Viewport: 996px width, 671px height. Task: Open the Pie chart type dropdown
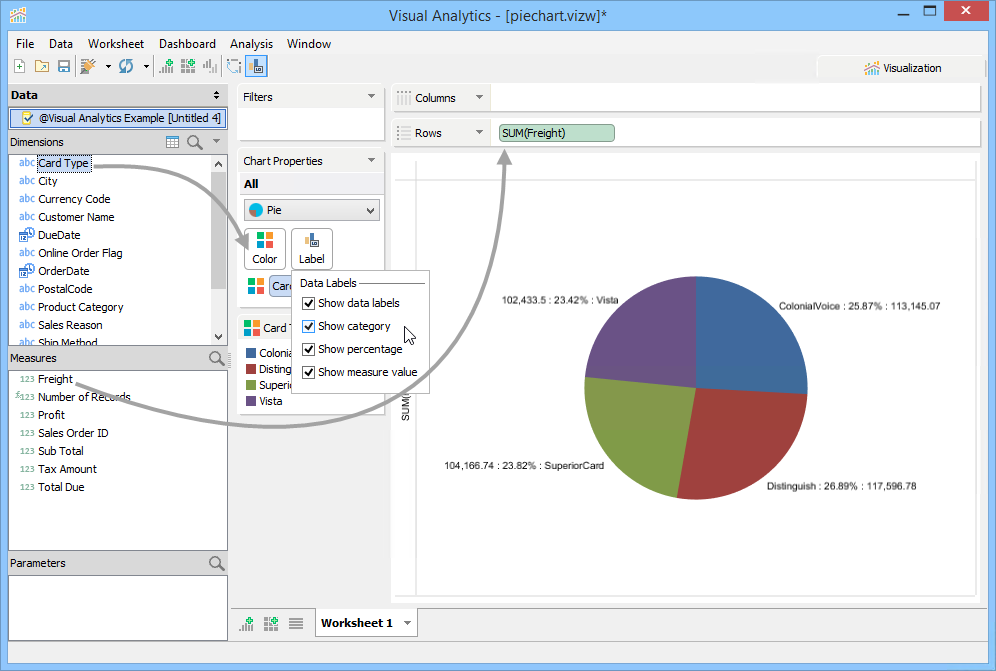point(312,210)
